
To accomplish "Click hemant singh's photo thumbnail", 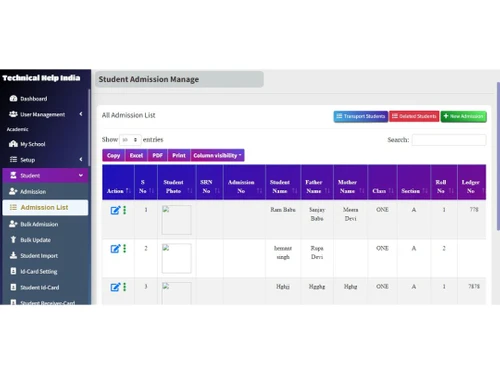I will [x=177, y=258].
